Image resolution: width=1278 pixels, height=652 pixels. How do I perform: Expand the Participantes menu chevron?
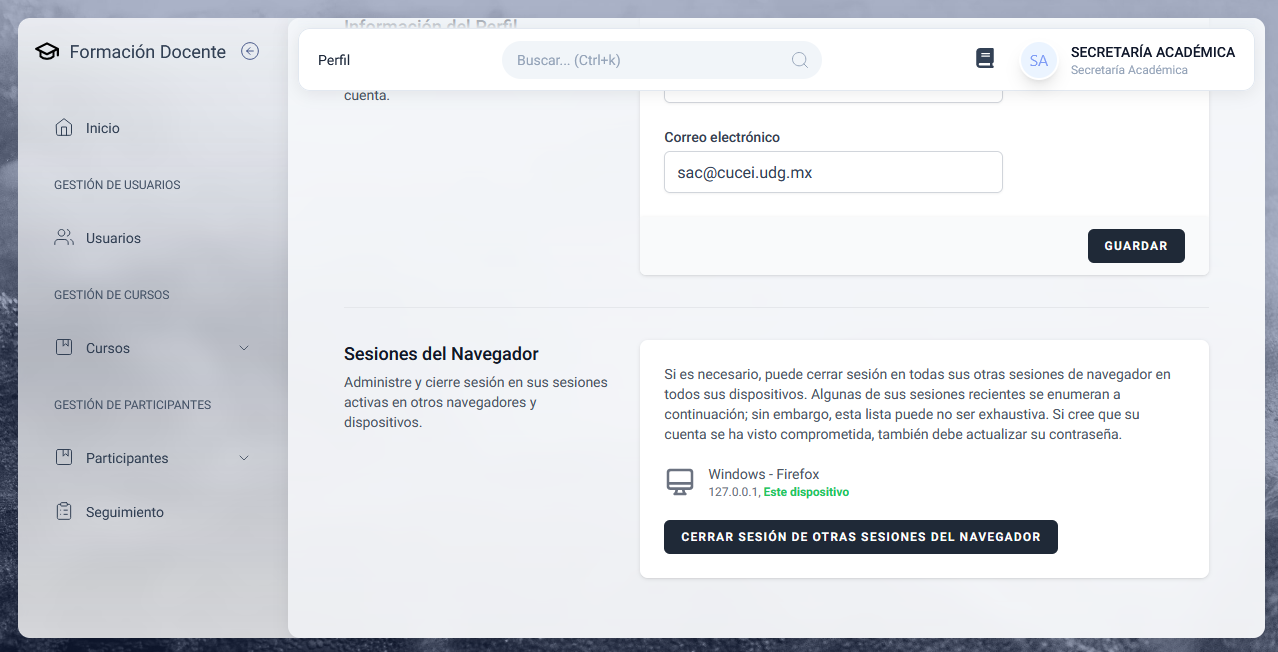point(244,458)
